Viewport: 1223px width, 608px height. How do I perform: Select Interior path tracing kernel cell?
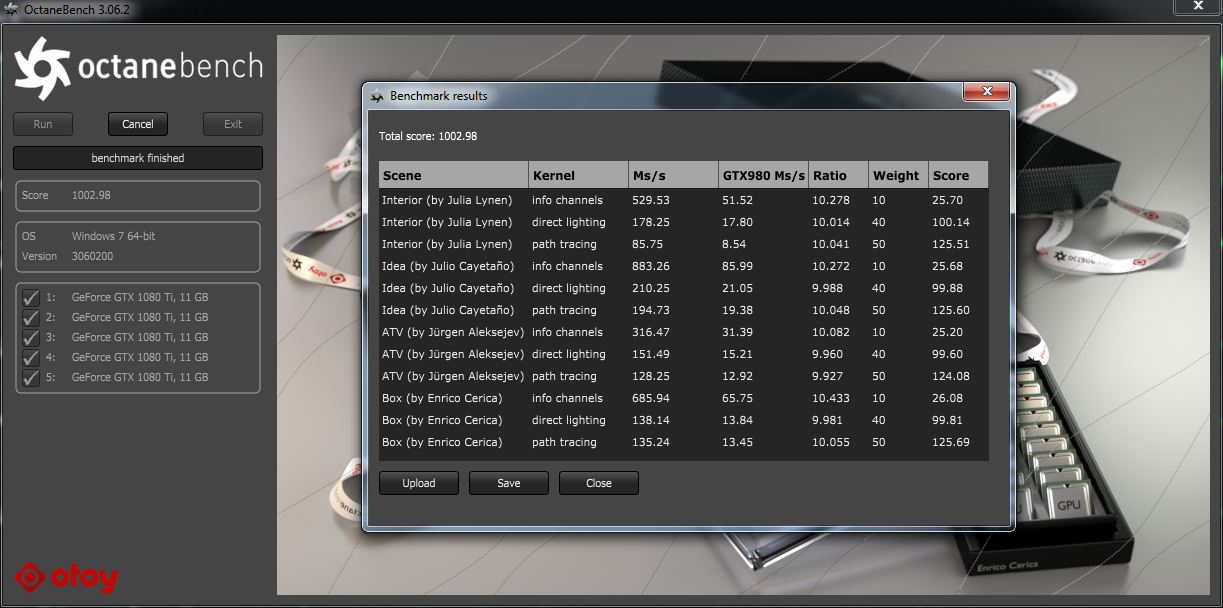point(564,244)
